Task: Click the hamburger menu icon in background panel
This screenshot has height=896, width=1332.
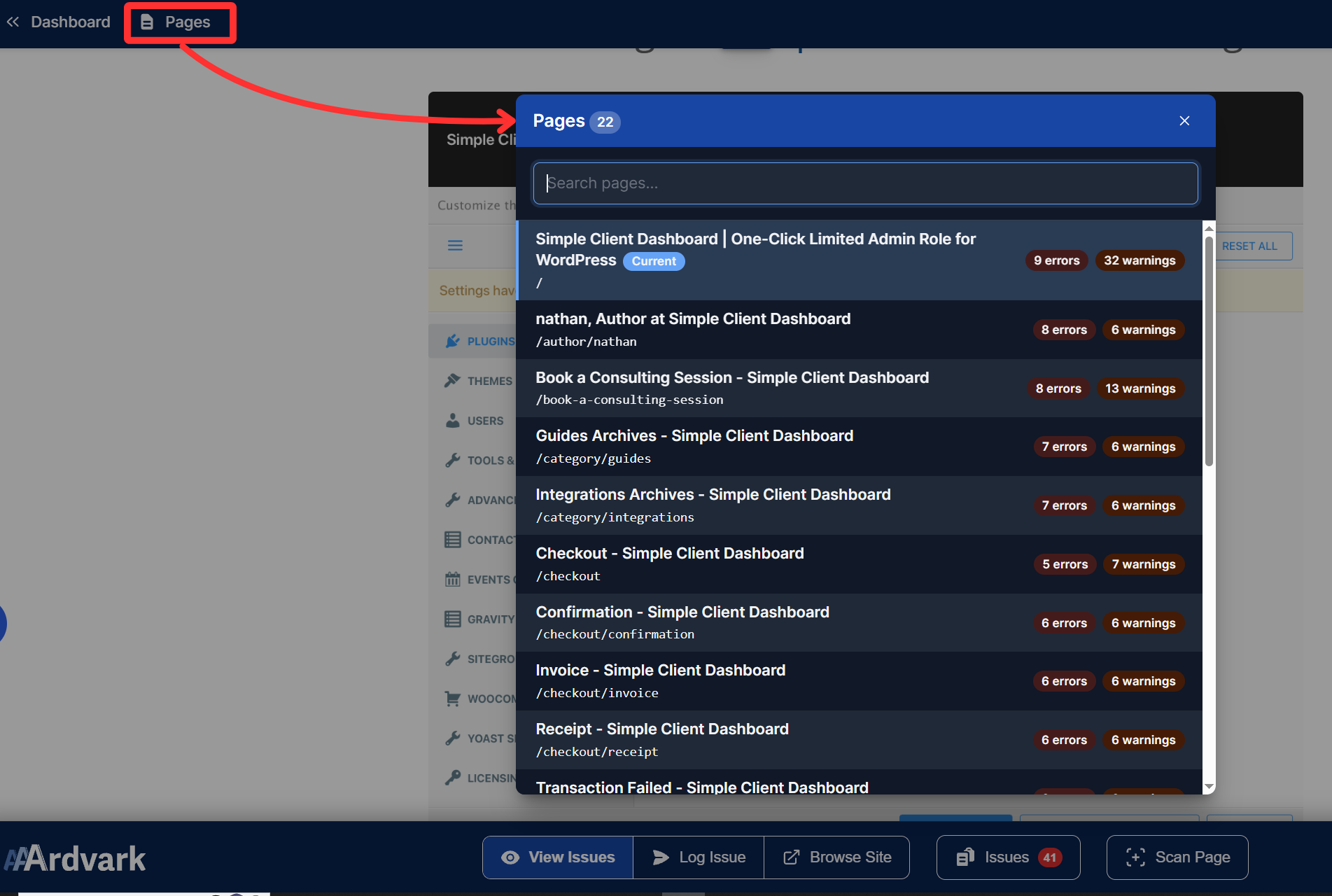Action: [455, 246]
